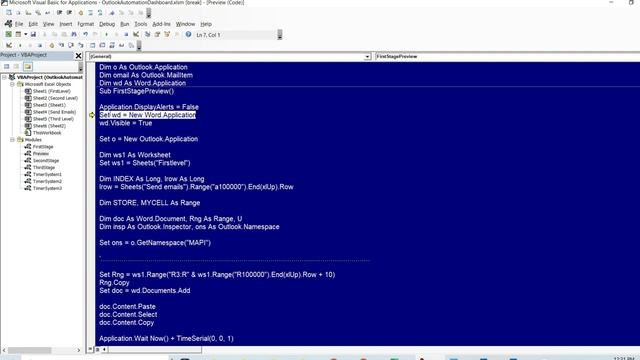Image resolution: width=640 pixels, height=360 pixels.
Task: Click the Step Over icon in Debug toolbar
Action: (x=71, y=45)
